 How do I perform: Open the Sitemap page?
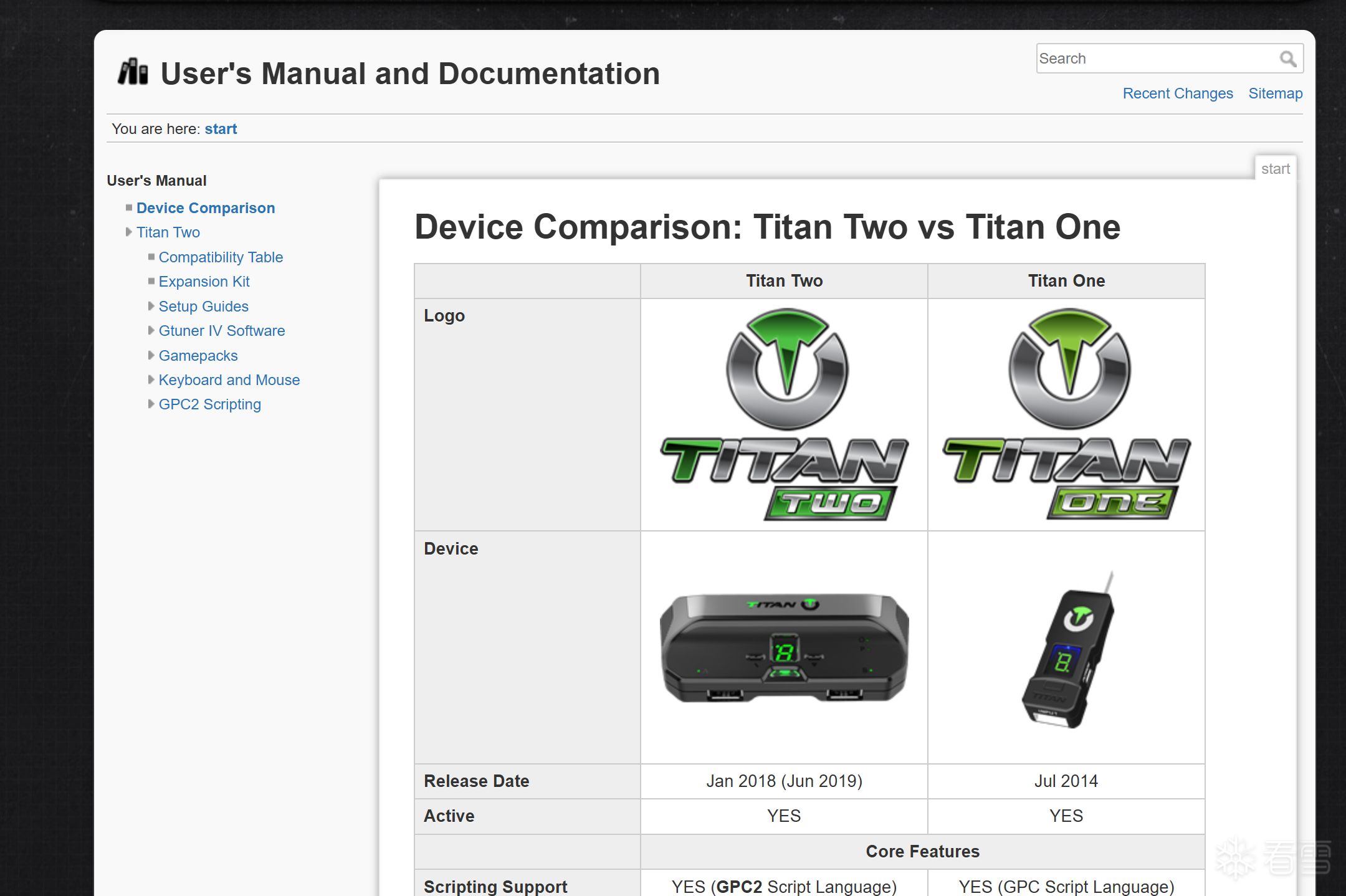click(x=1275, y=93)
